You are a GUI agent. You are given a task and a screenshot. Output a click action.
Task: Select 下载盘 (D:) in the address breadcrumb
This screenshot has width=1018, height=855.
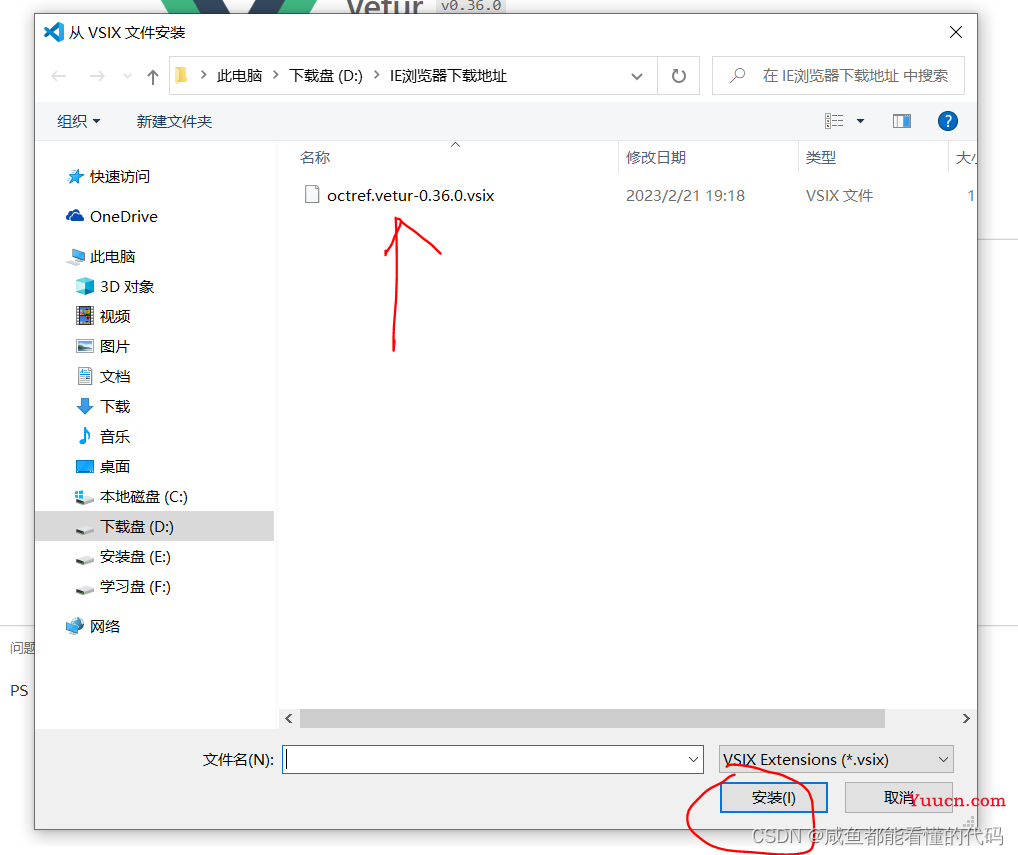[x=326, y=76]
